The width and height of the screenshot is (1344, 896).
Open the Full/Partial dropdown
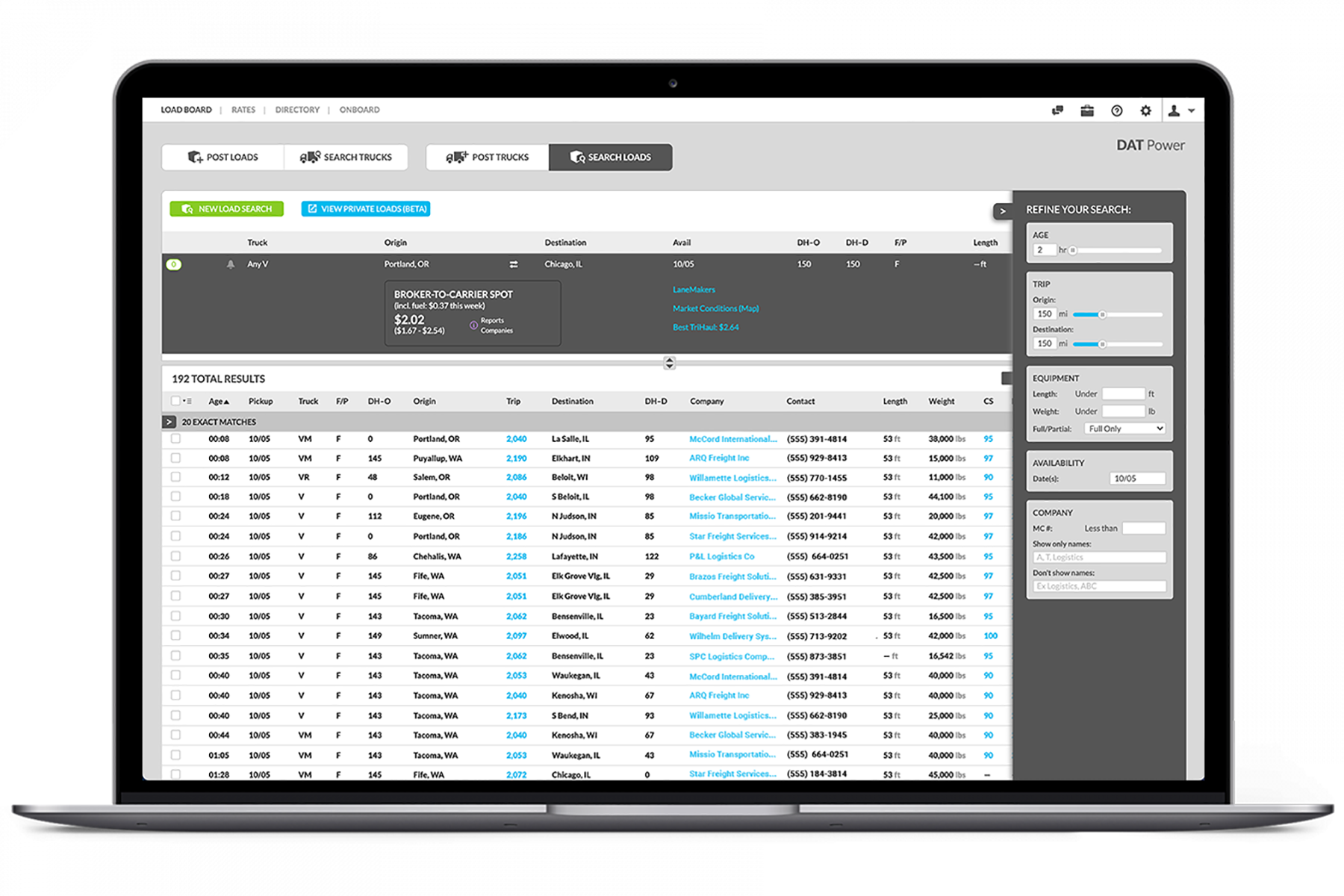pos(1125,429)
